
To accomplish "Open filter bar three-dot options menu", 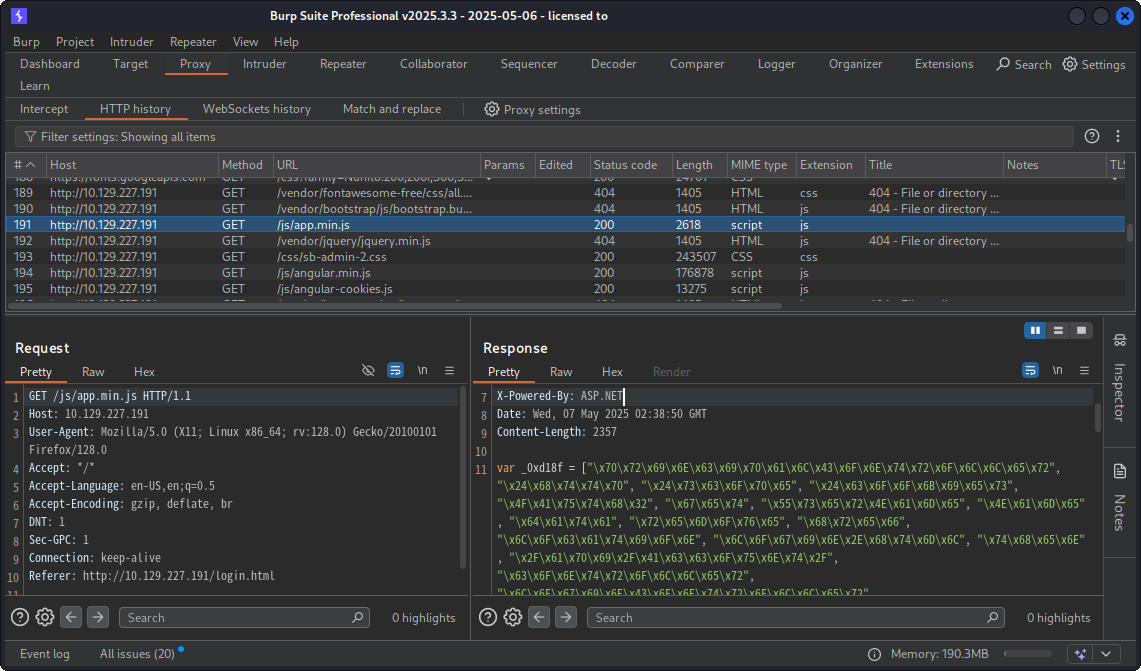I will click(x=1116, y=136).
